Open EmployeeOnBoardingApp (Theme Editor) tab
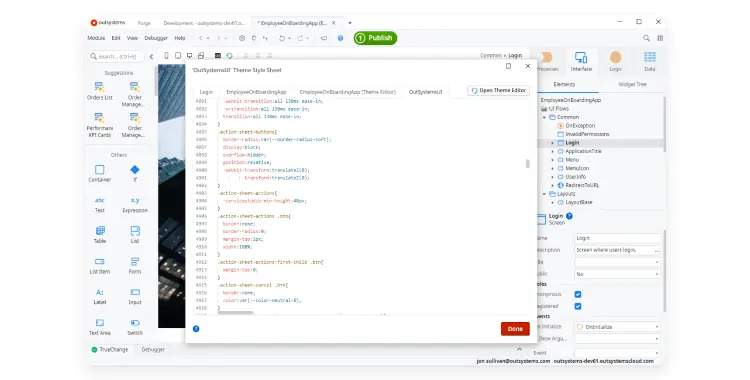Screen dimensions: 750x380 pos(348,92)
